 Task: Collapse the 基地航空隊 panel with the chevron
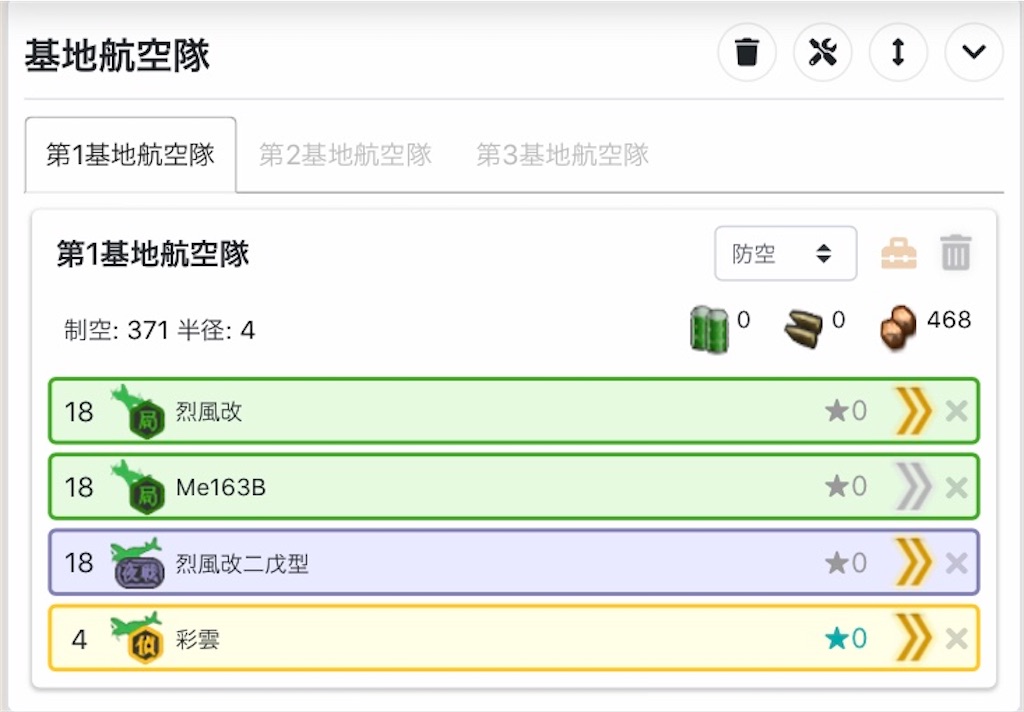coord(974,52)
